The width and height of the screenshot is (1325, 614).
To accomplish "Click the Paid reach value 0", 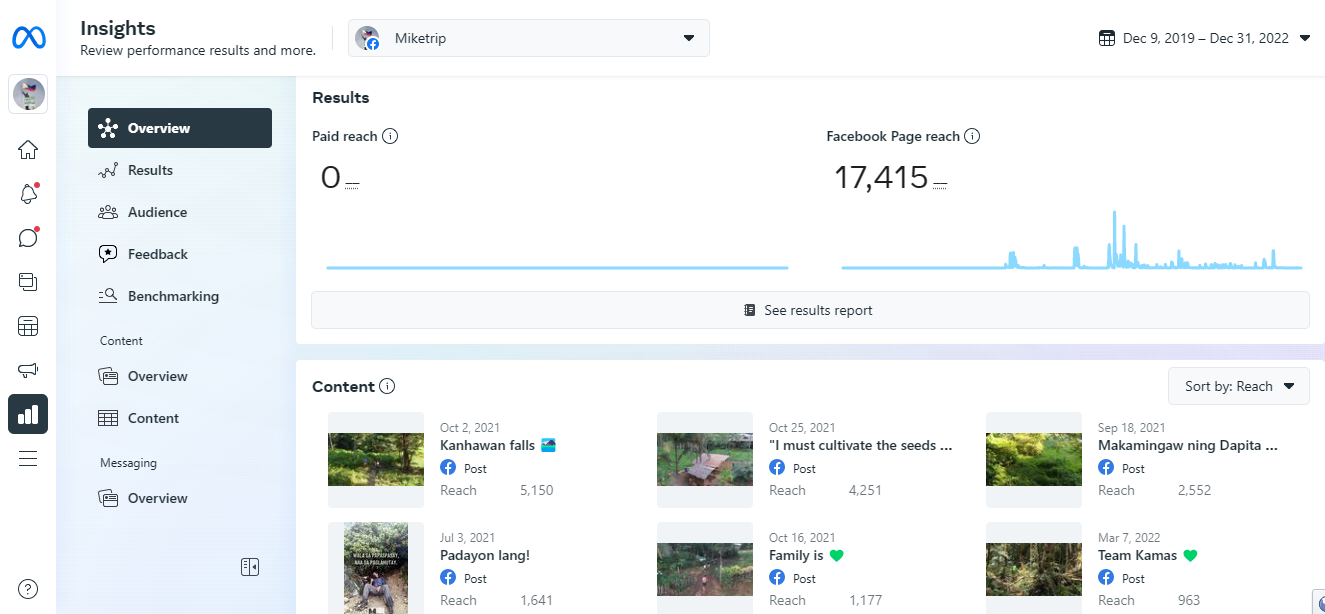I will click(331, 178).
